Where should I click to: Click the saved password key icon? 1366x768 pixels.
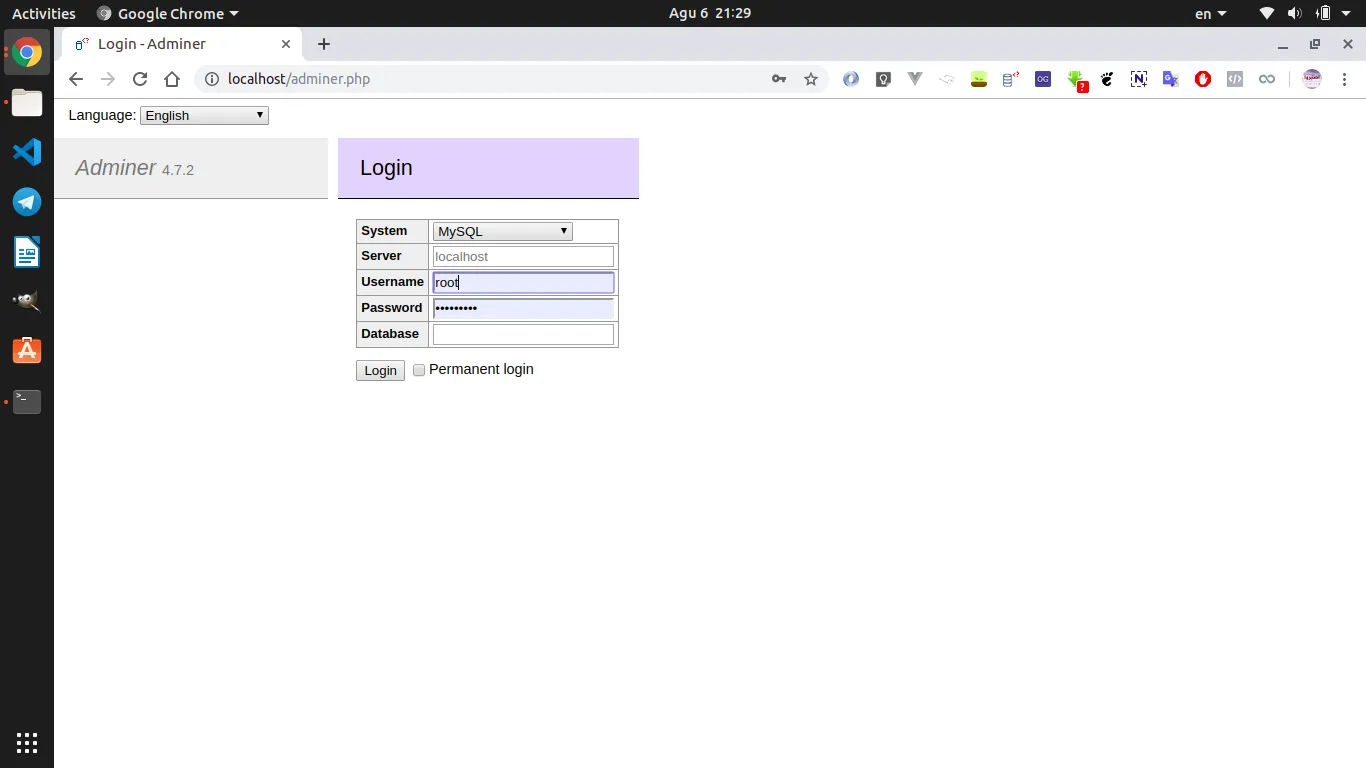pos(779,79)
